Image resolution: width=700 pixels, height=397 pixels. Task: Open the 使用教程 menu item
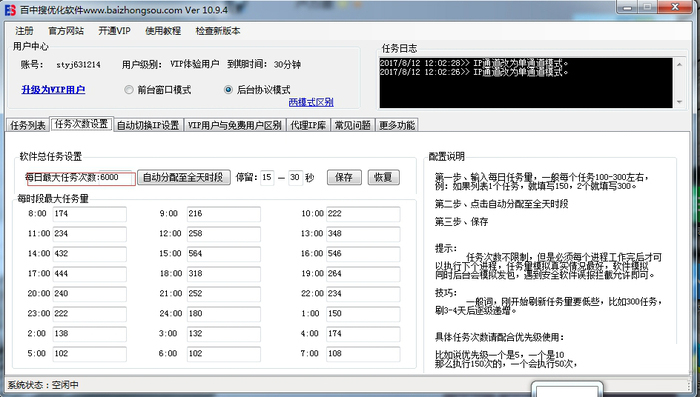click(x=163, y=31)
